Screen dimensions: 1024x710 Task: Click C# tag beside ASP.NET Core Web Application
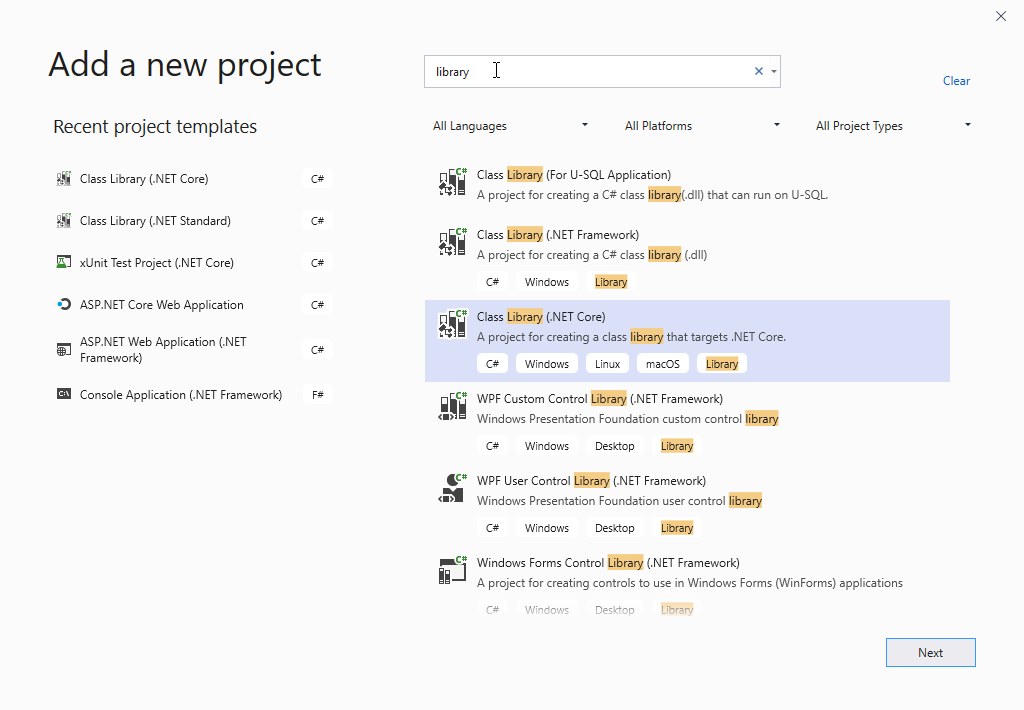click(317, 304)
